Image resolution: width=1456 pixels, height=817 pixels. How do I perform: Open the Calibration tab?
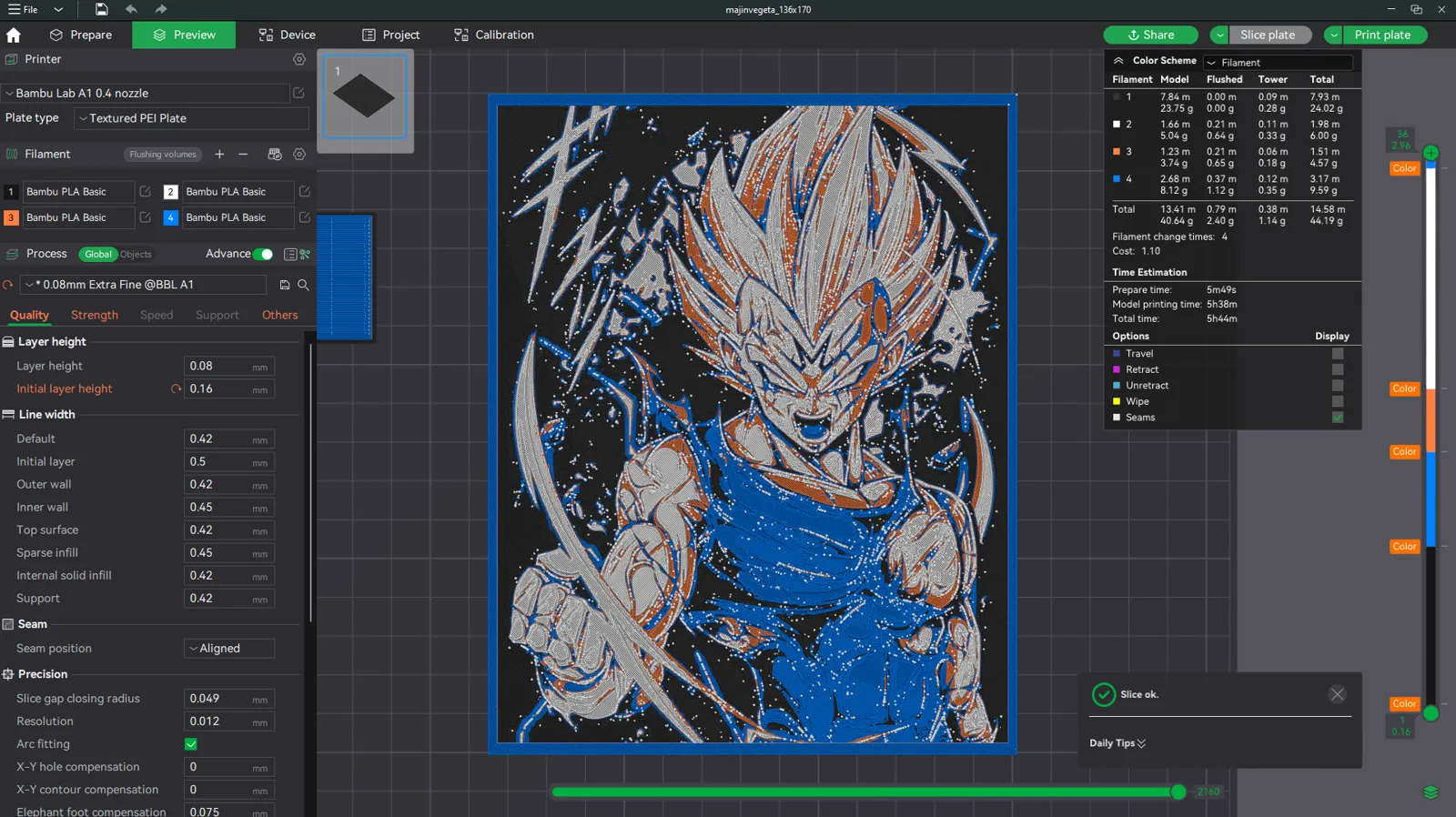pos(493,35)
